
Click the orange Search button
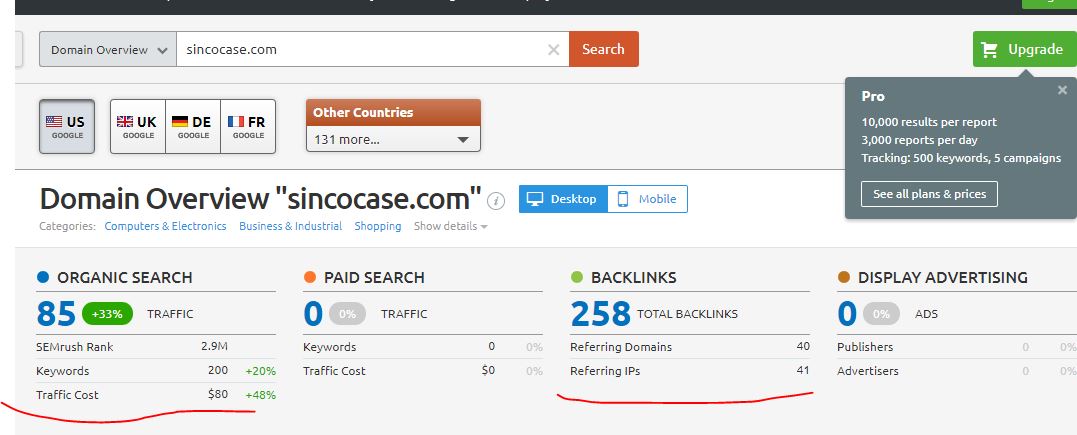[604, 49]
